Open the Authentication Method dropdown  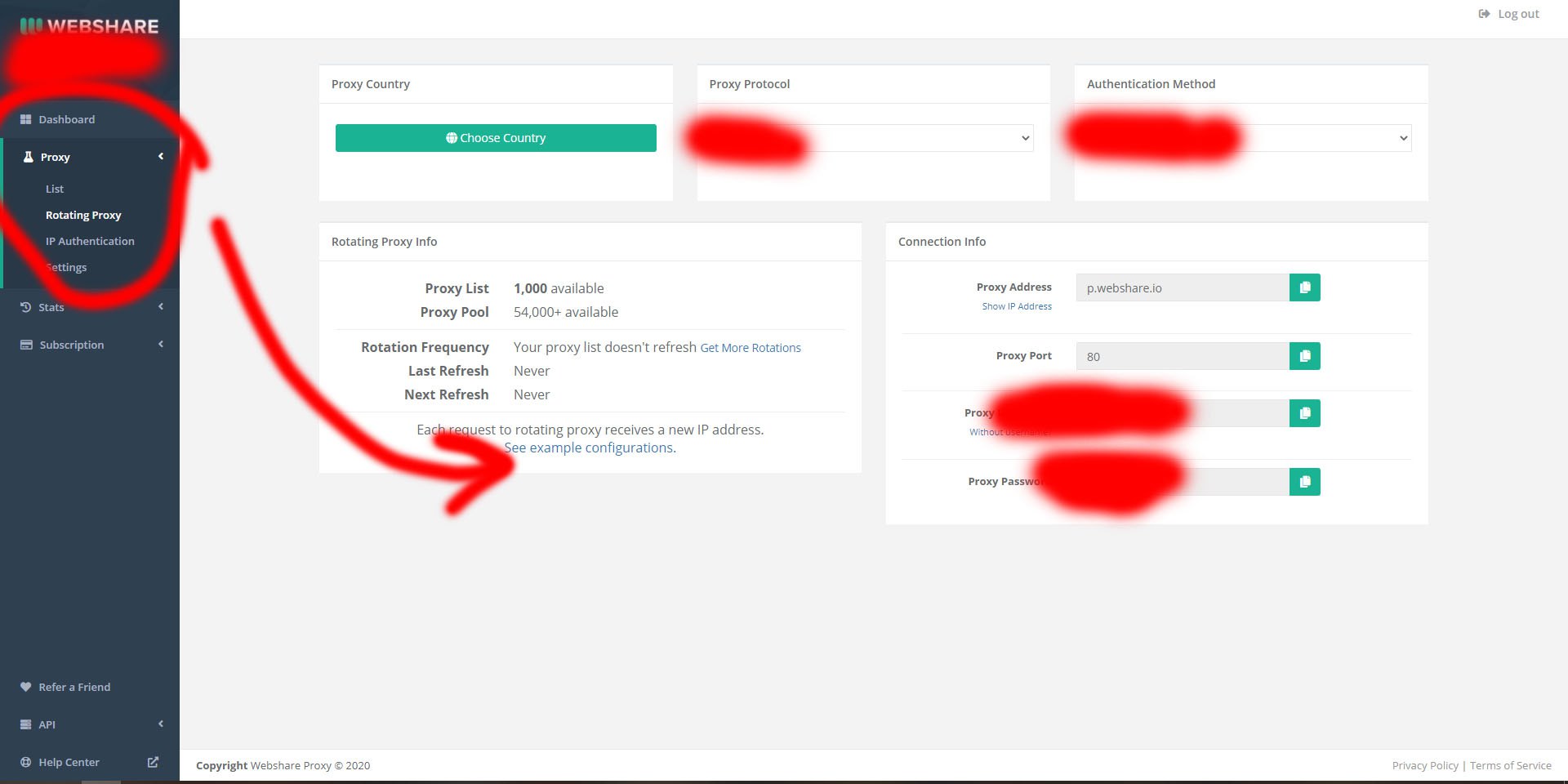point(1251,138)
